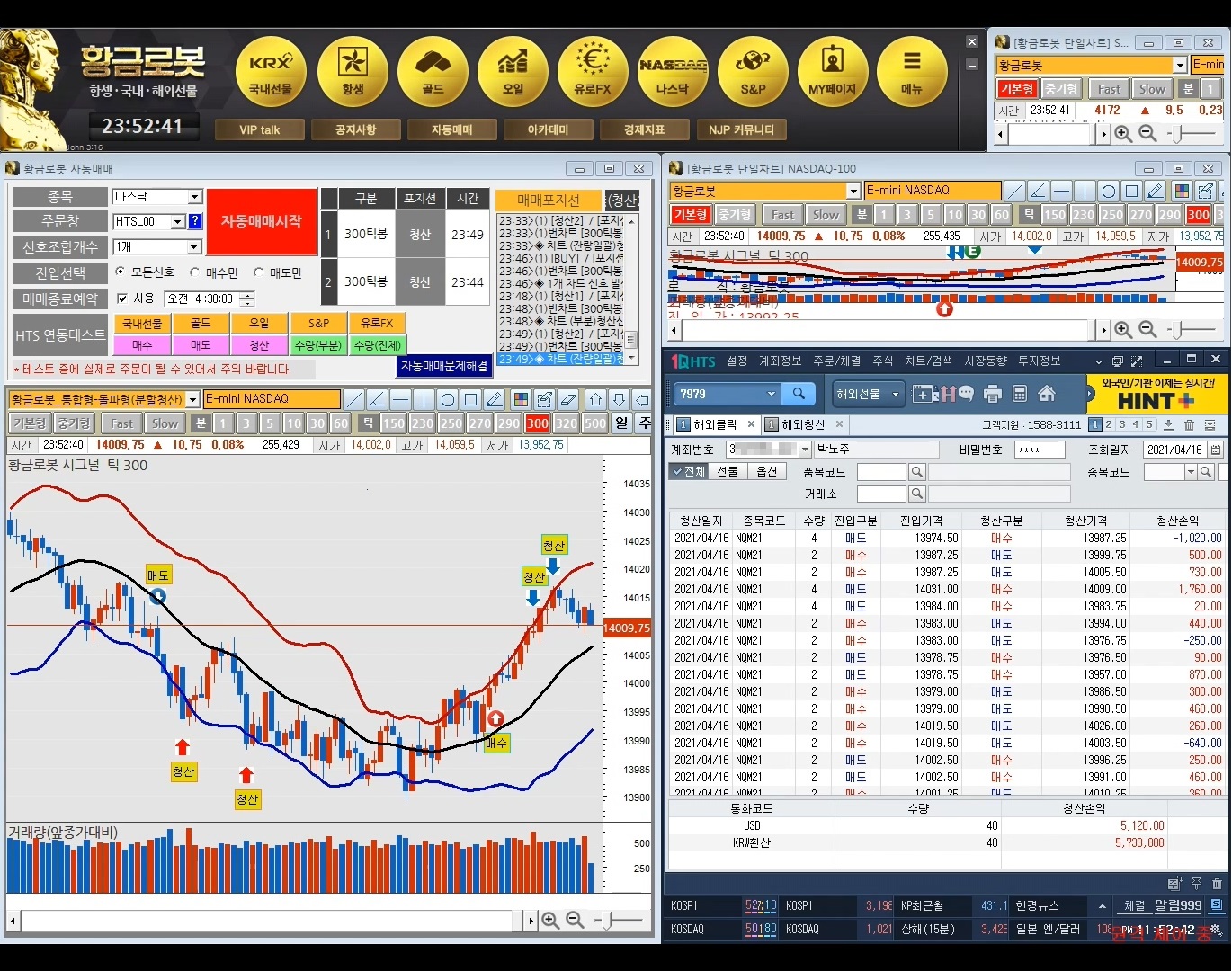
Task: Open the 설정 menu in 1QHTS
Action: click(x=737, y=361)
